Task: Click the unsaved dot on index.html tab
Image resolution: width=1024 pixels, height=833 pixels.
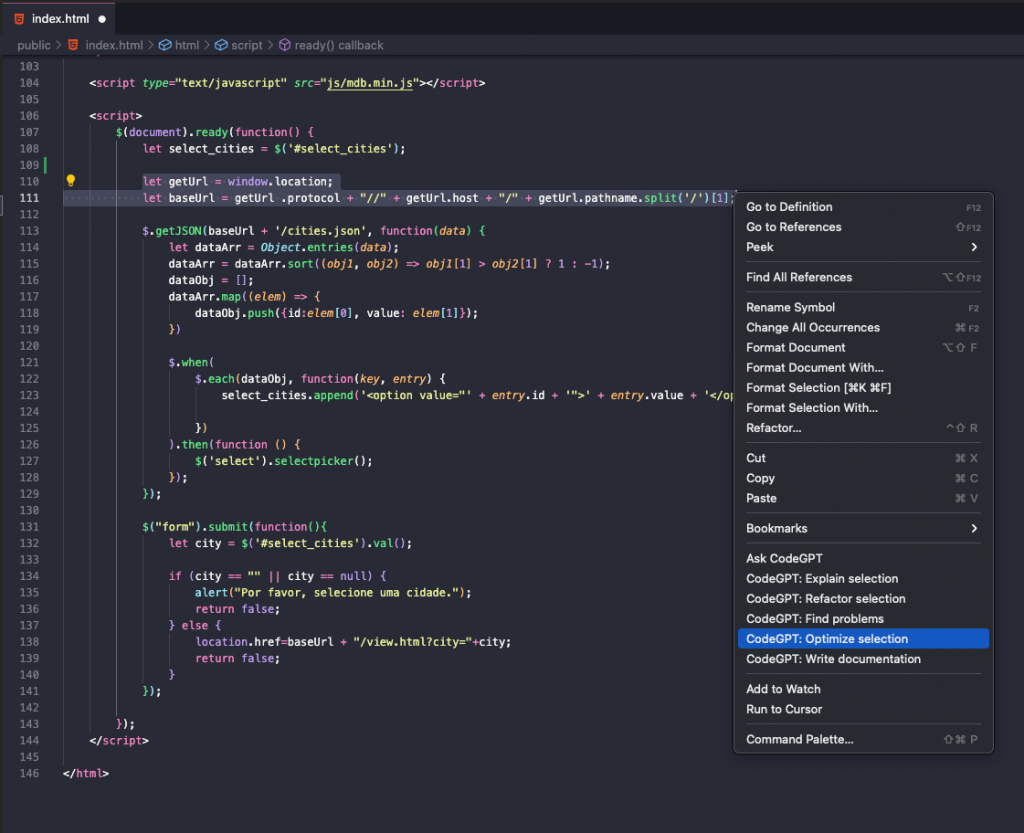Action: [102, 19]
